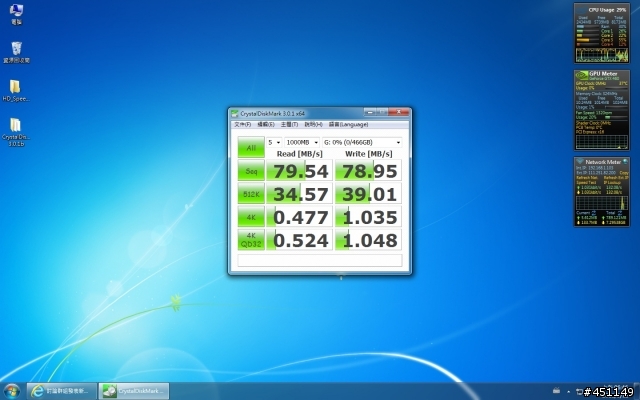Switch to the Internet Explorer taskbar item
This screenshot has height=400, width=640.
[62, 391]
